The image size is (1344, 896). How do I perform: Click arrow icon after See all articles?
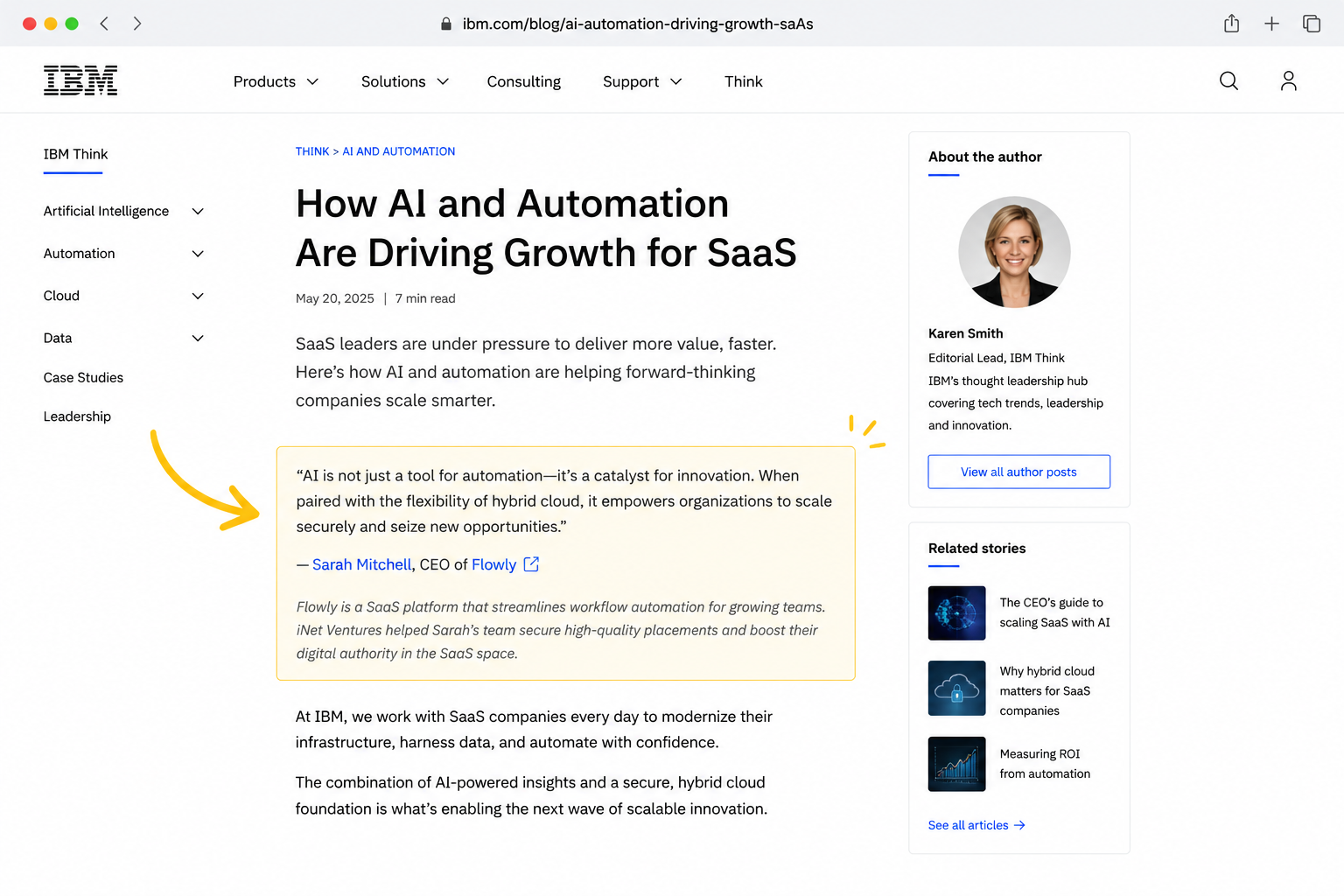1019,825
